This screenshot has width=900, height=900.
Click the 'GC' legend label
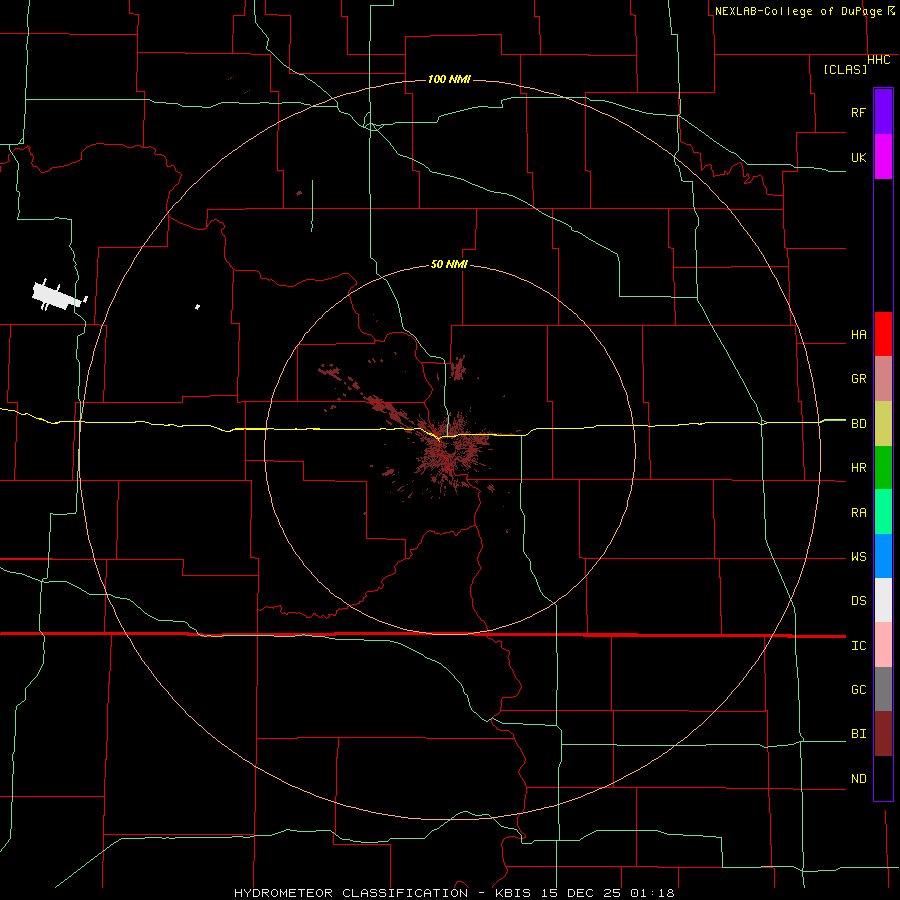tap(858, 690)
